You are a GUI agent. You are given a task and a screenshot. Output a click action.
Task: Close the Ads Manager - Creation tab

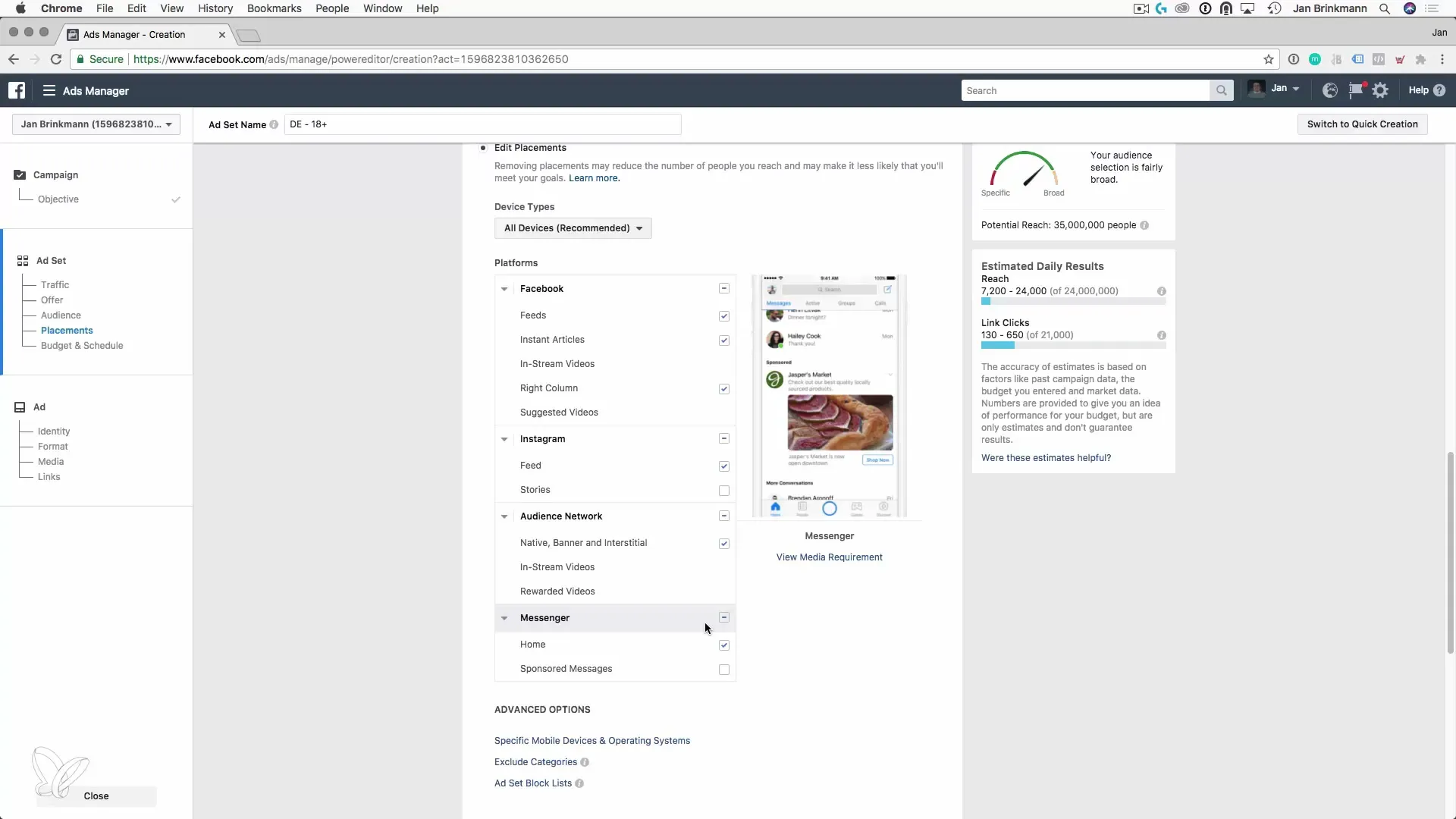point(222,35)
